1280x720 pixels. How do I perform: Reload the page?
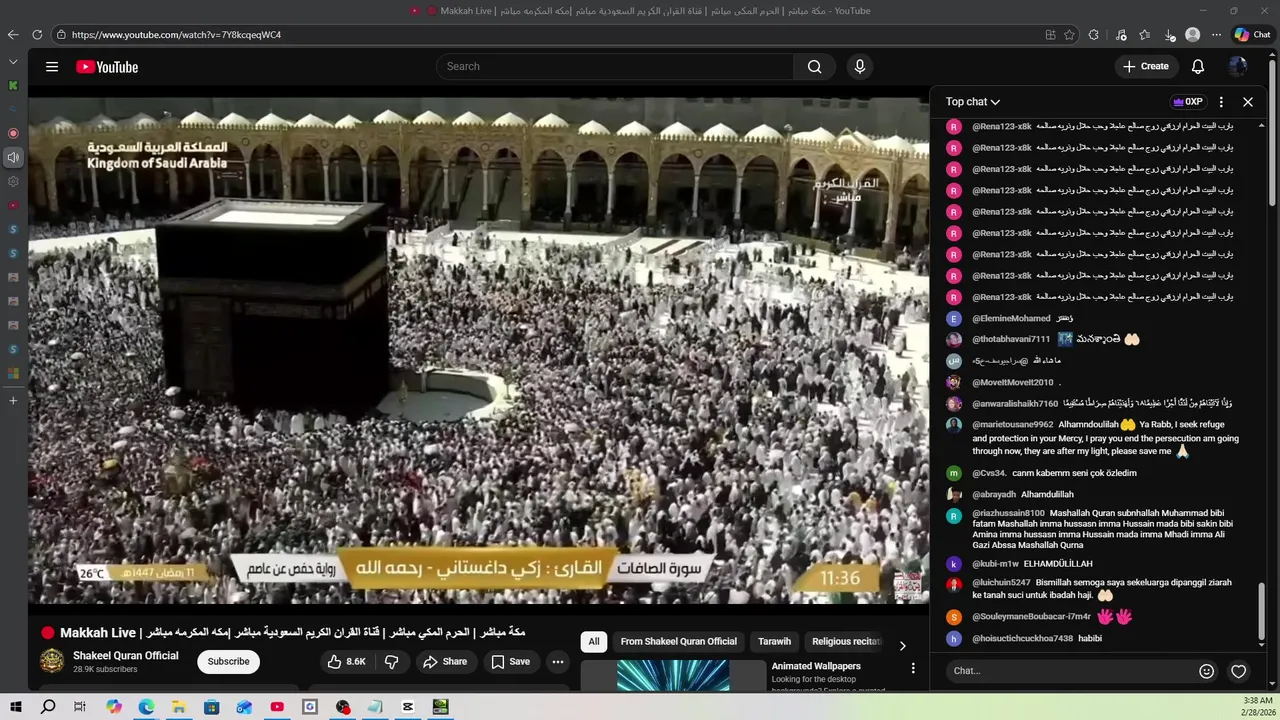[x=37, y=34]
